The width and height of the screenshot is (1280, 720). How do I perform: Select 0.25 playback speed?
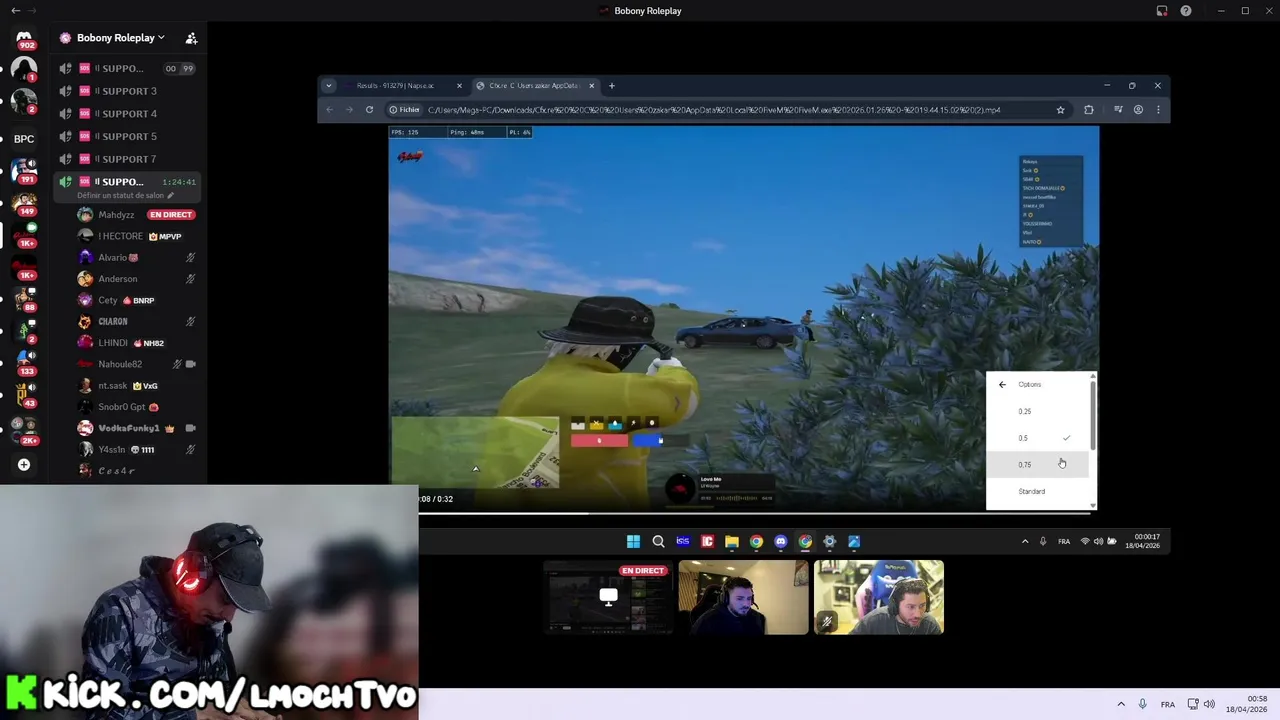pyautogui.click(x=1037, y=411)
